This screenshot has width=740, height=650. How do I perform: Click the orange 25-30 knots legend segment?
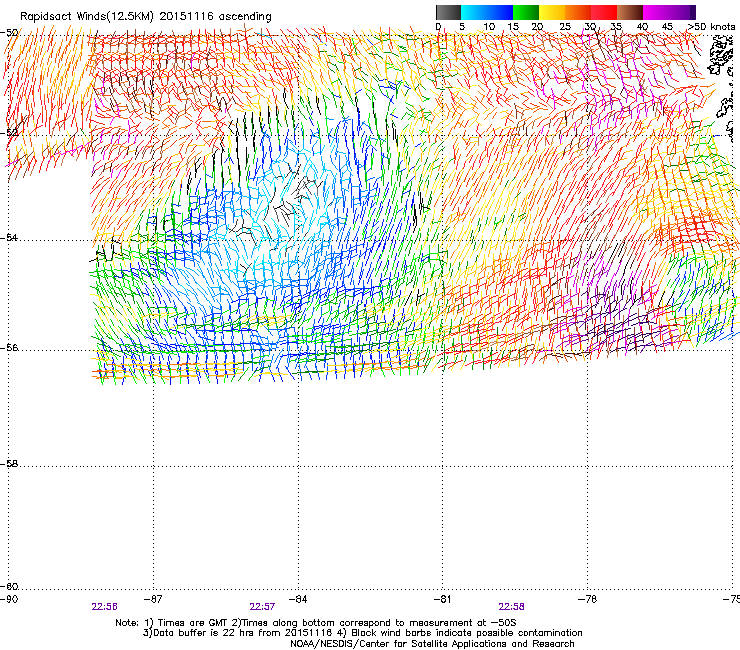[578, 12]
